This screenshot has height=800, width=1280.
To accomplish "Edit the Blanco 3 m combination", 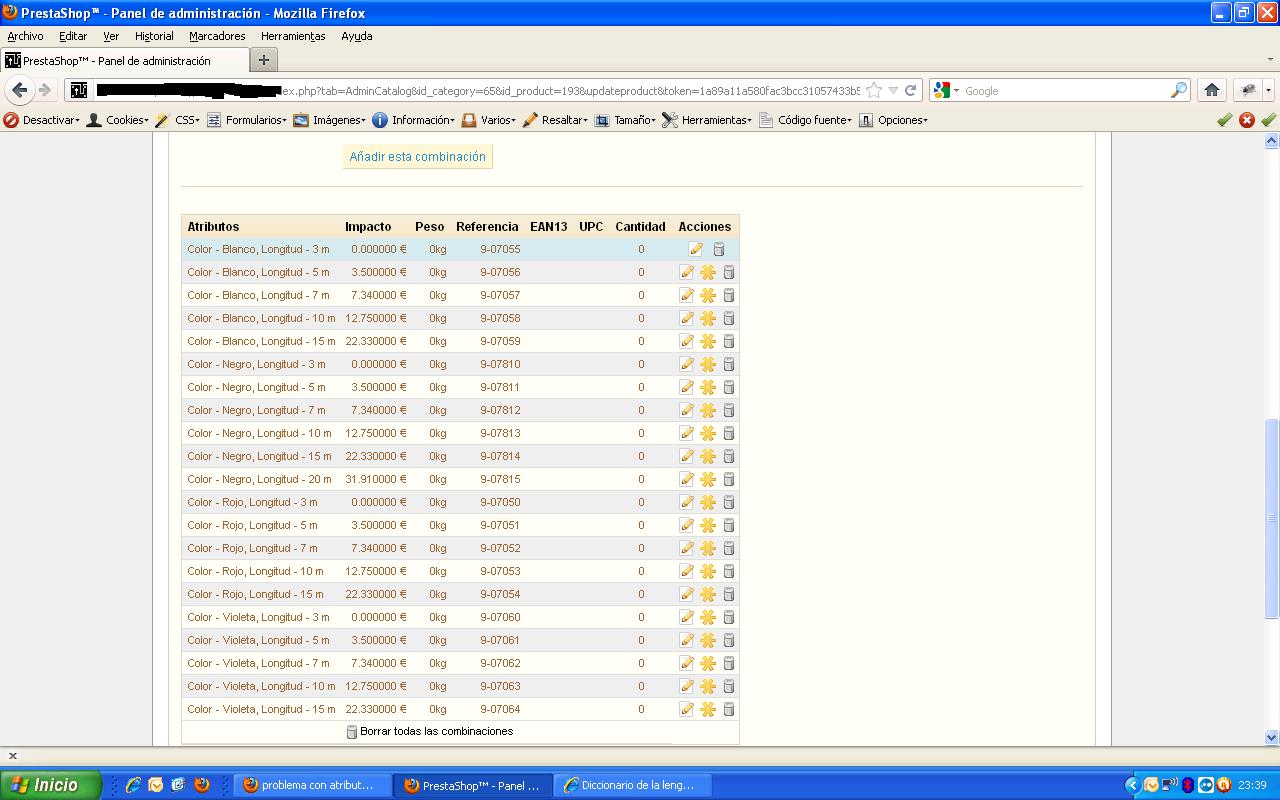I will 696,249.
